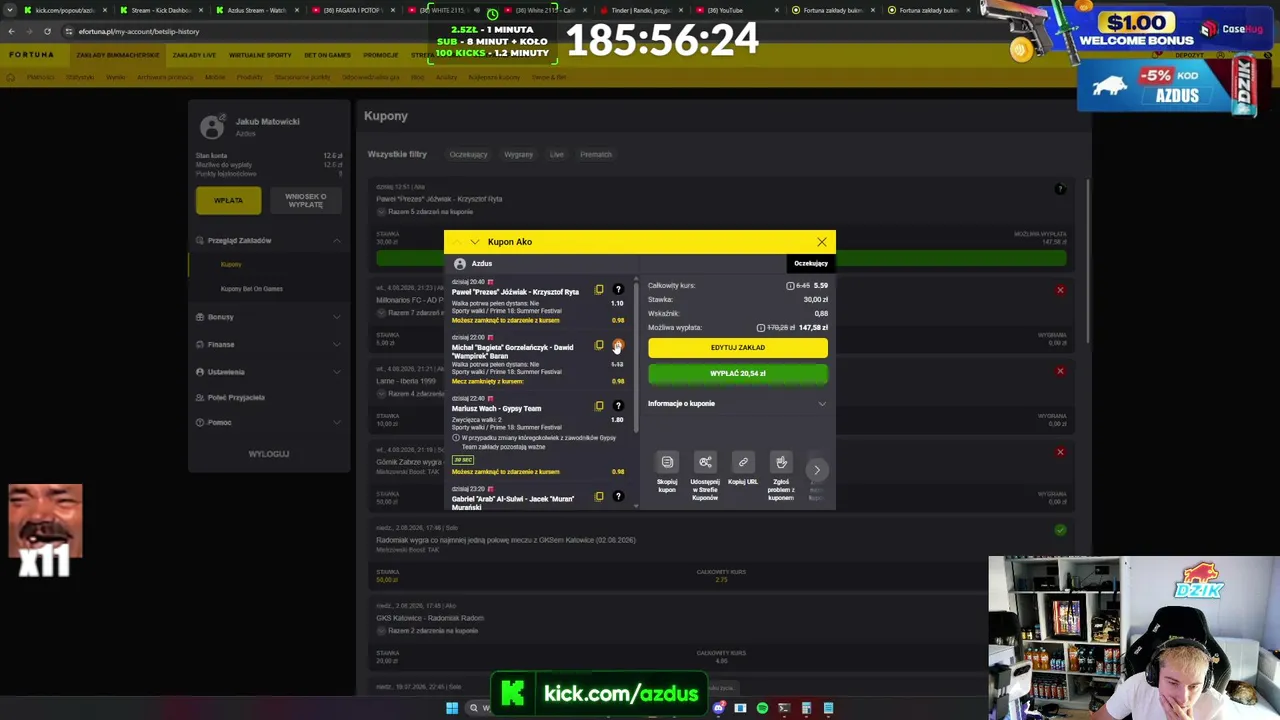
Task: Expand the Finanse sidebar section
Action: pos(269,345)
